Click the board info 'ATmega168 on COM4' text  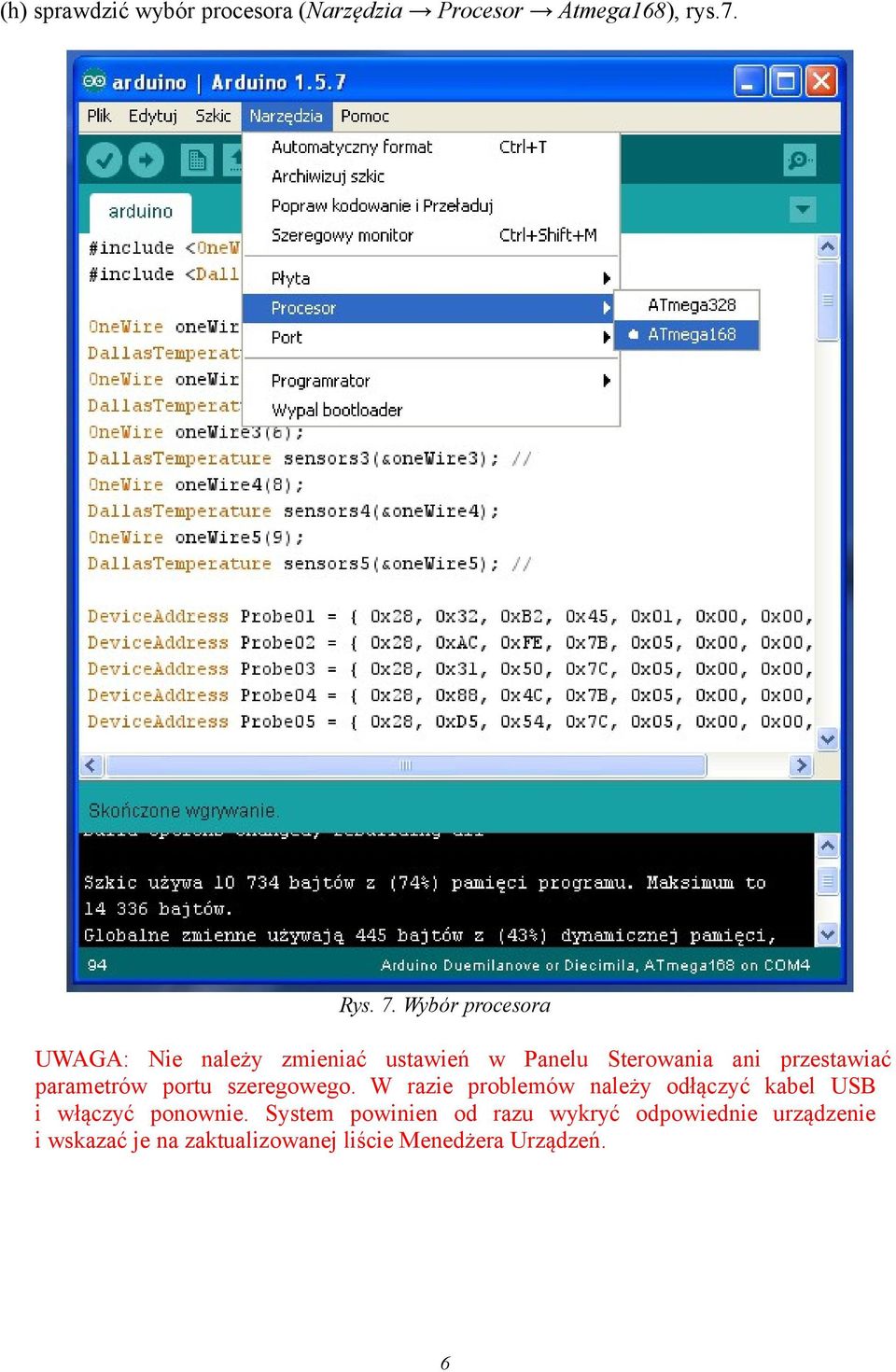727,965
